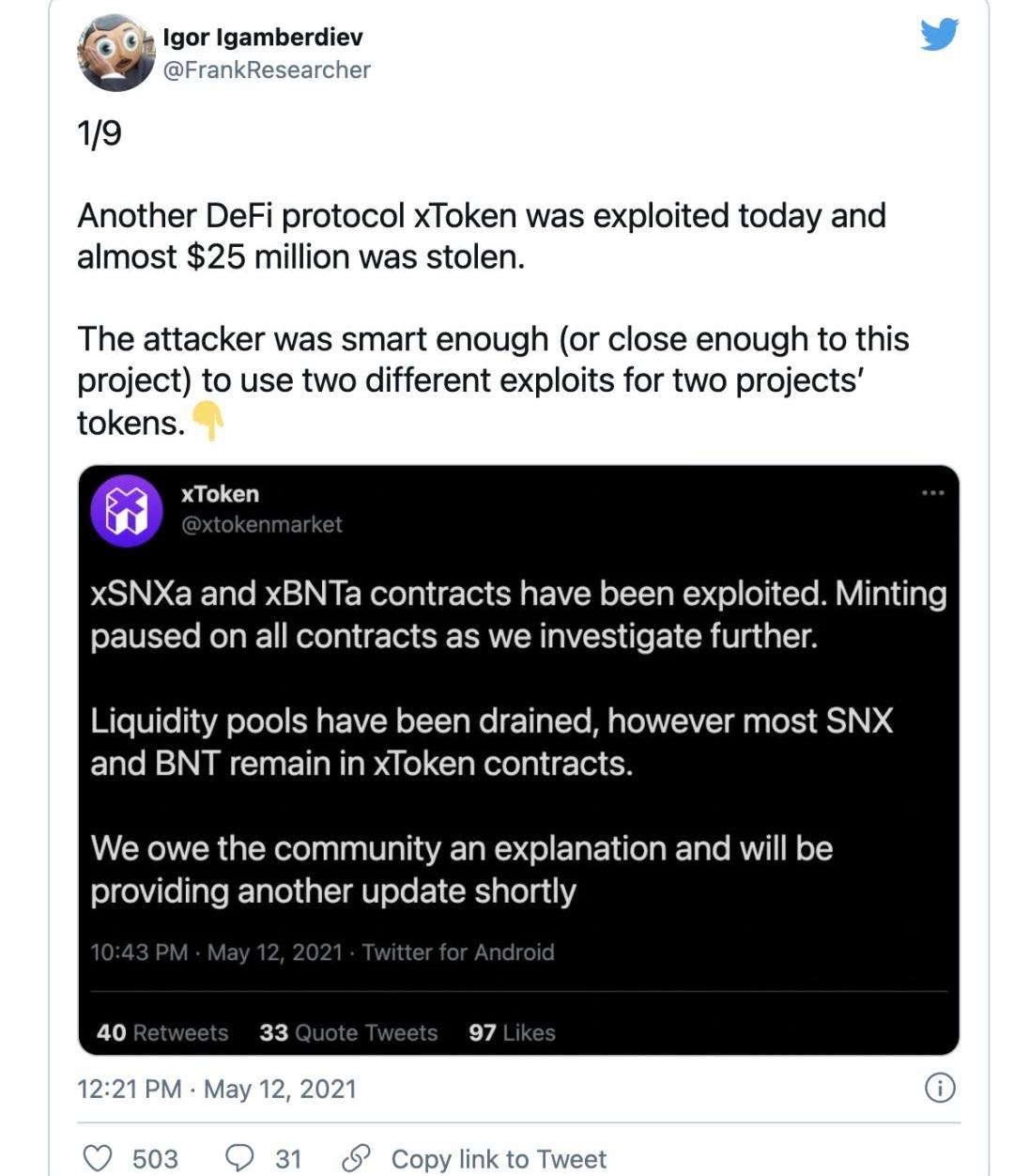Screen dimensions: 1014x1176
Task: Open Igor Igamberdiev display name link
Action: [x=263, y=38]
